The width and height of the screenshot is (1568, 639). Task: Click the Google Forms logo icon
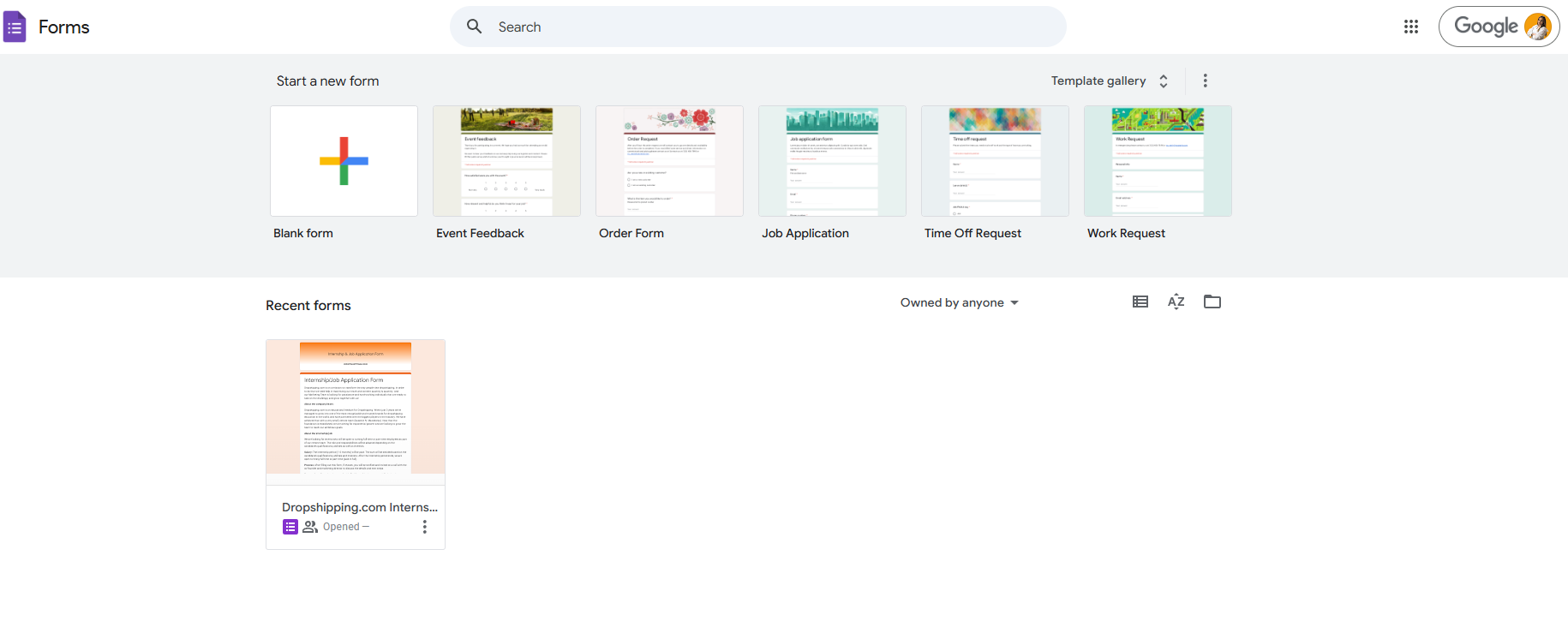(x=15, y=27)
